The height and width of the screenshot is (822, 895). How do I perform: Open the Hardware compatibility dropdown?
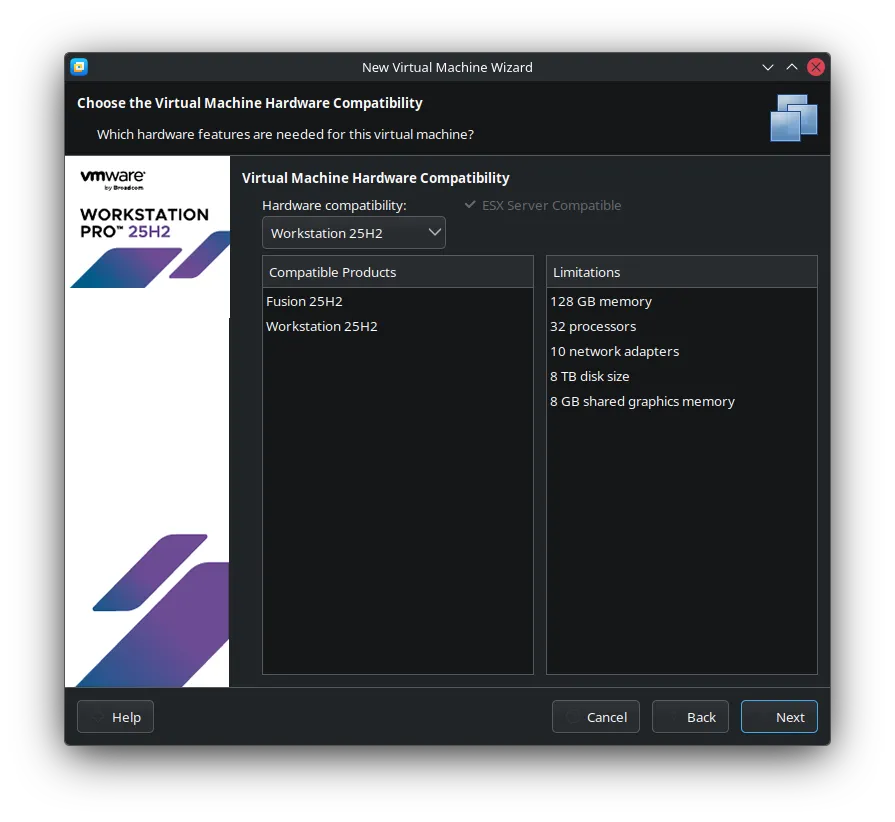click(354, 233)
